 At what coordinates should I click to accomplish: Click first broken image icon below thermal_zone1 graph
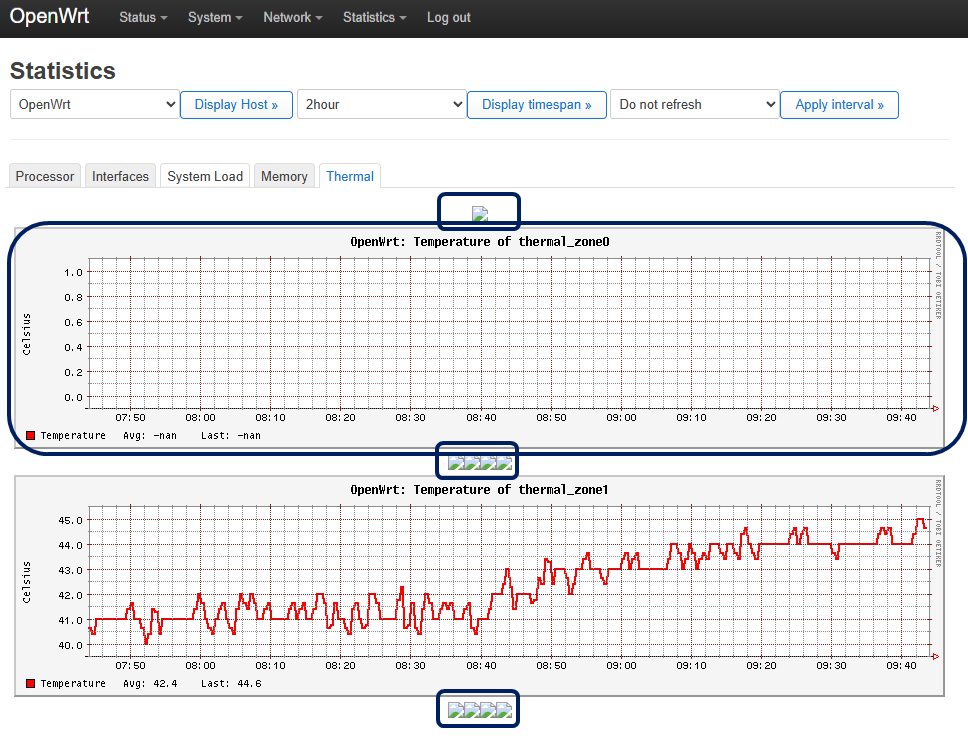pyautogui.click(x=455, y=711)
